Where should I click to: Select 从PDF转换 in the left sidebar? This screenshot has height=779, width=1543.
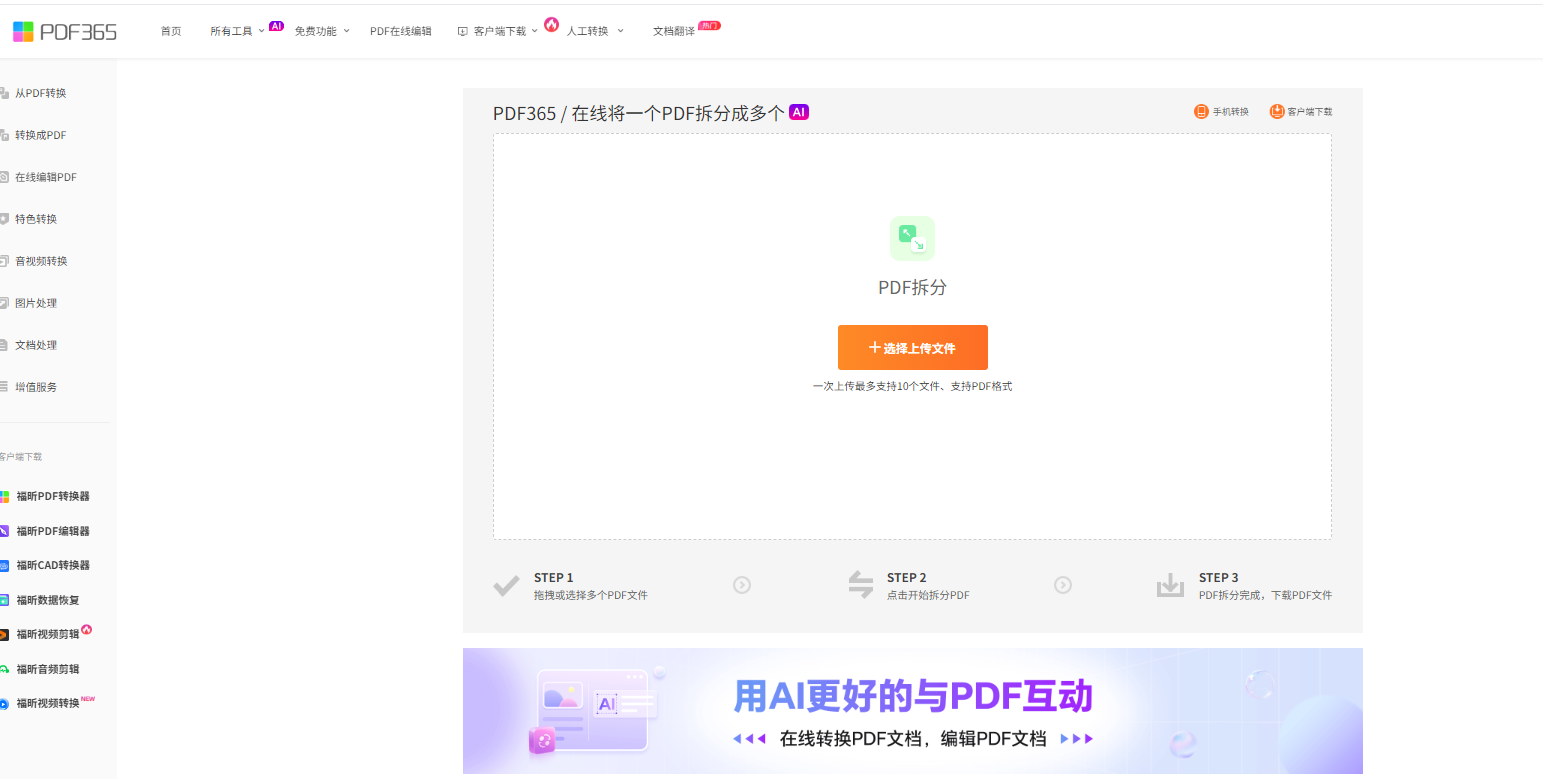40,93
